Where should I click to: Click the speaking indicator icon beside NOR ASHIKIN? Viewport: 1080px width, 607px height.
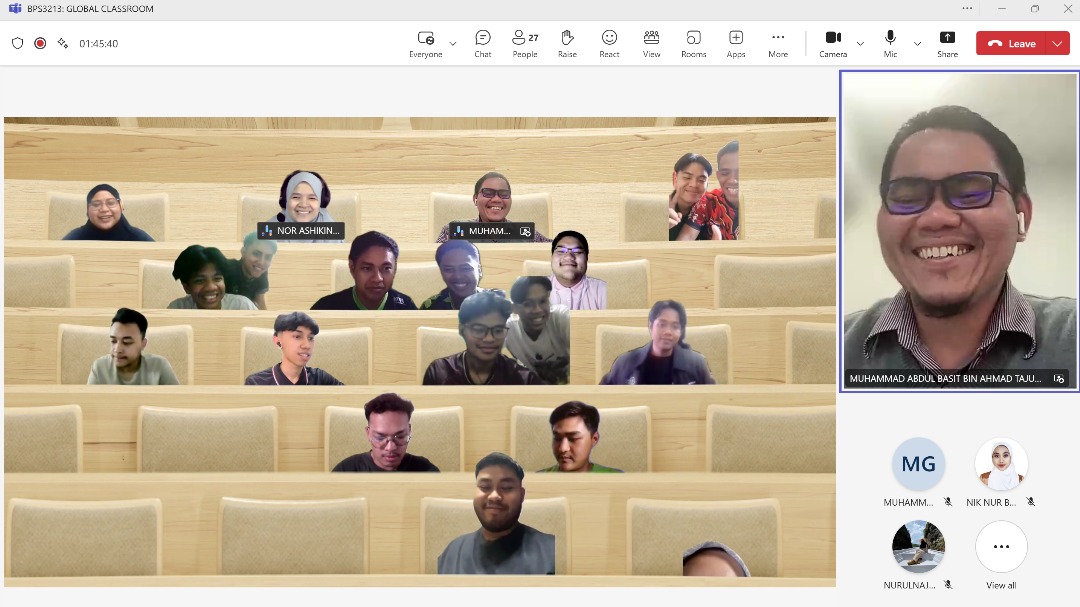(x=267, y=231)
